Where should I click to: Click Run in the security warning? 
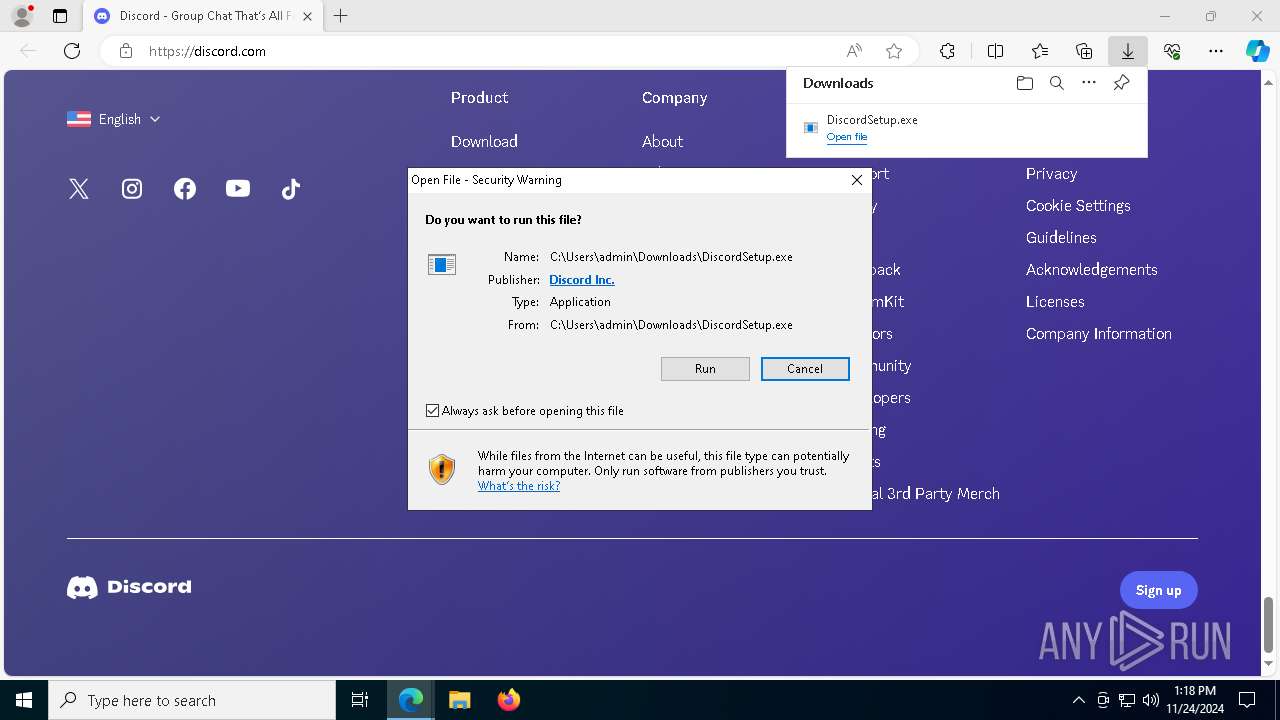[x=705, y=369]
